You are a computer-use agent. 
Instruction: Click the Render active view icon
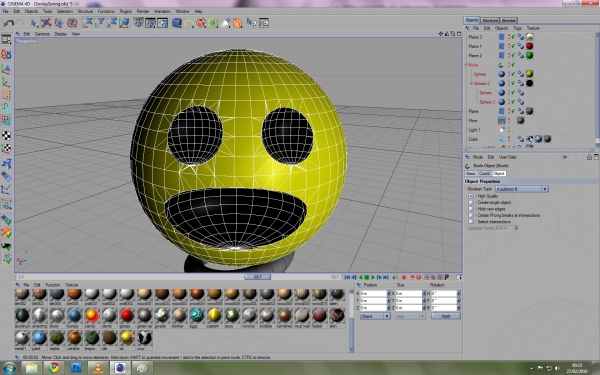[x=138, y=23]
